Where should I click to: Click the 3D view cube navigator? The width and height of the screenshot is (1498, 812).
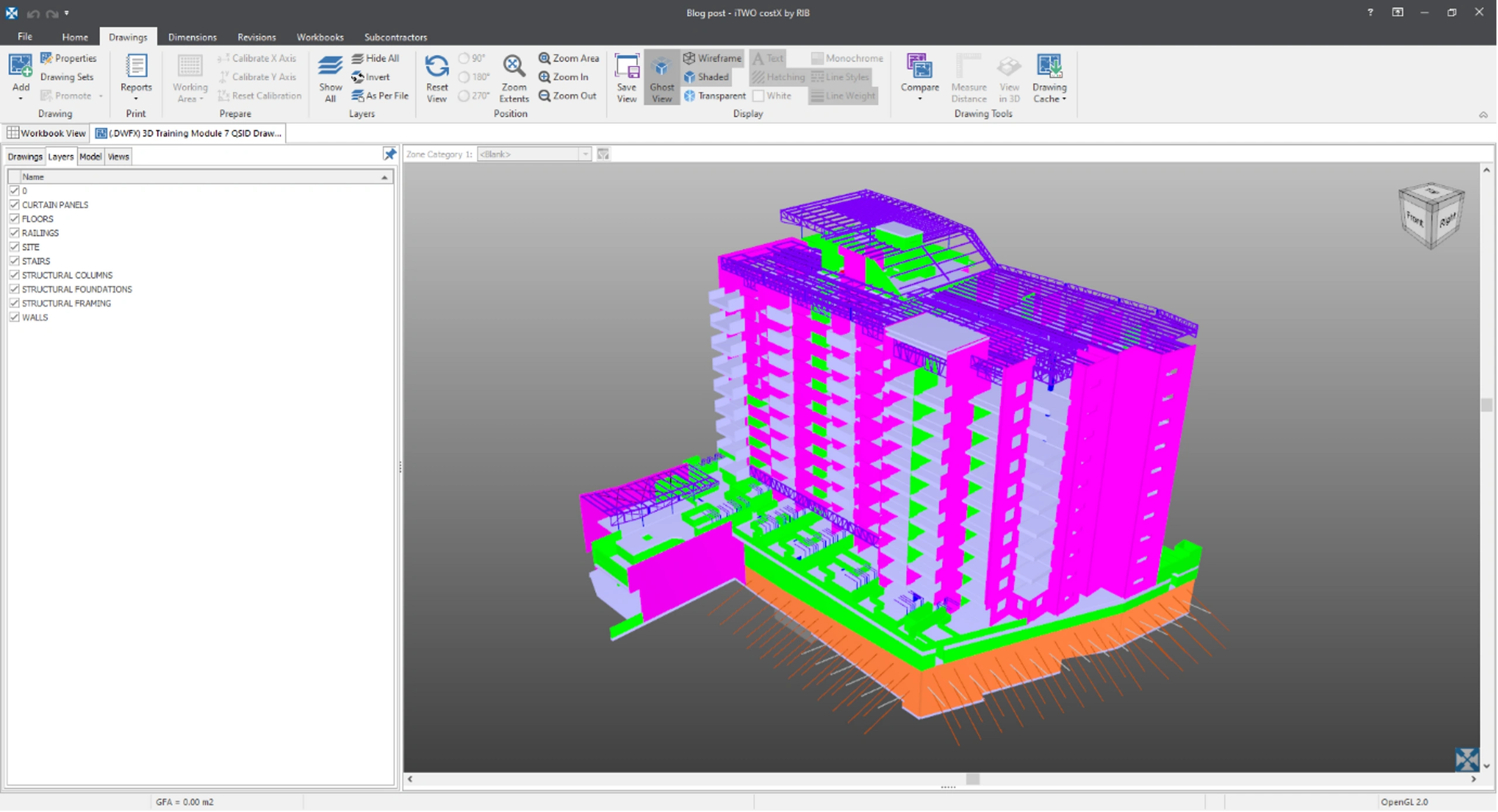click(1430, 216)
